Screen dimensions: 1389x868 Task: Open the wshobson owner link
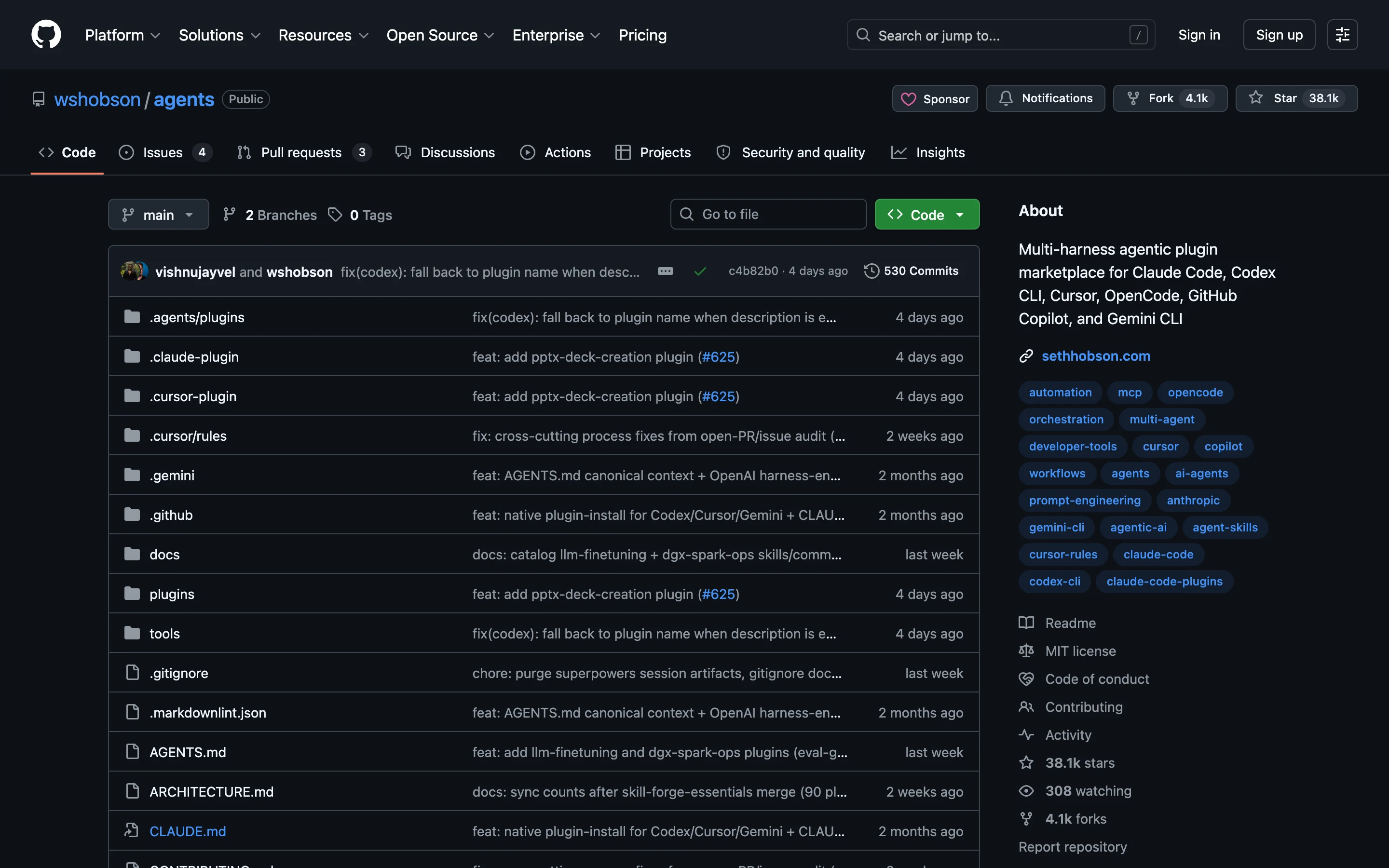click(x=97, y=99)
